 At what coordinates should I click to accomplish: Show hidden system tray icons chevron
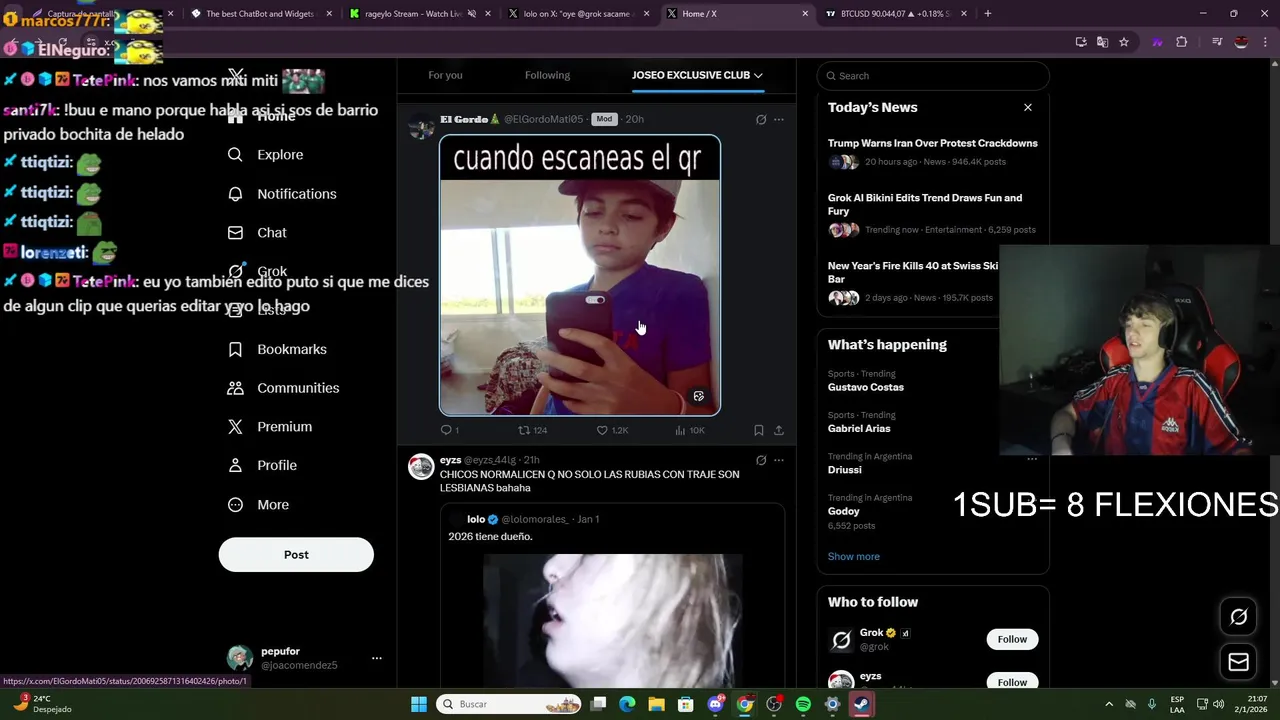[1109, 704]
